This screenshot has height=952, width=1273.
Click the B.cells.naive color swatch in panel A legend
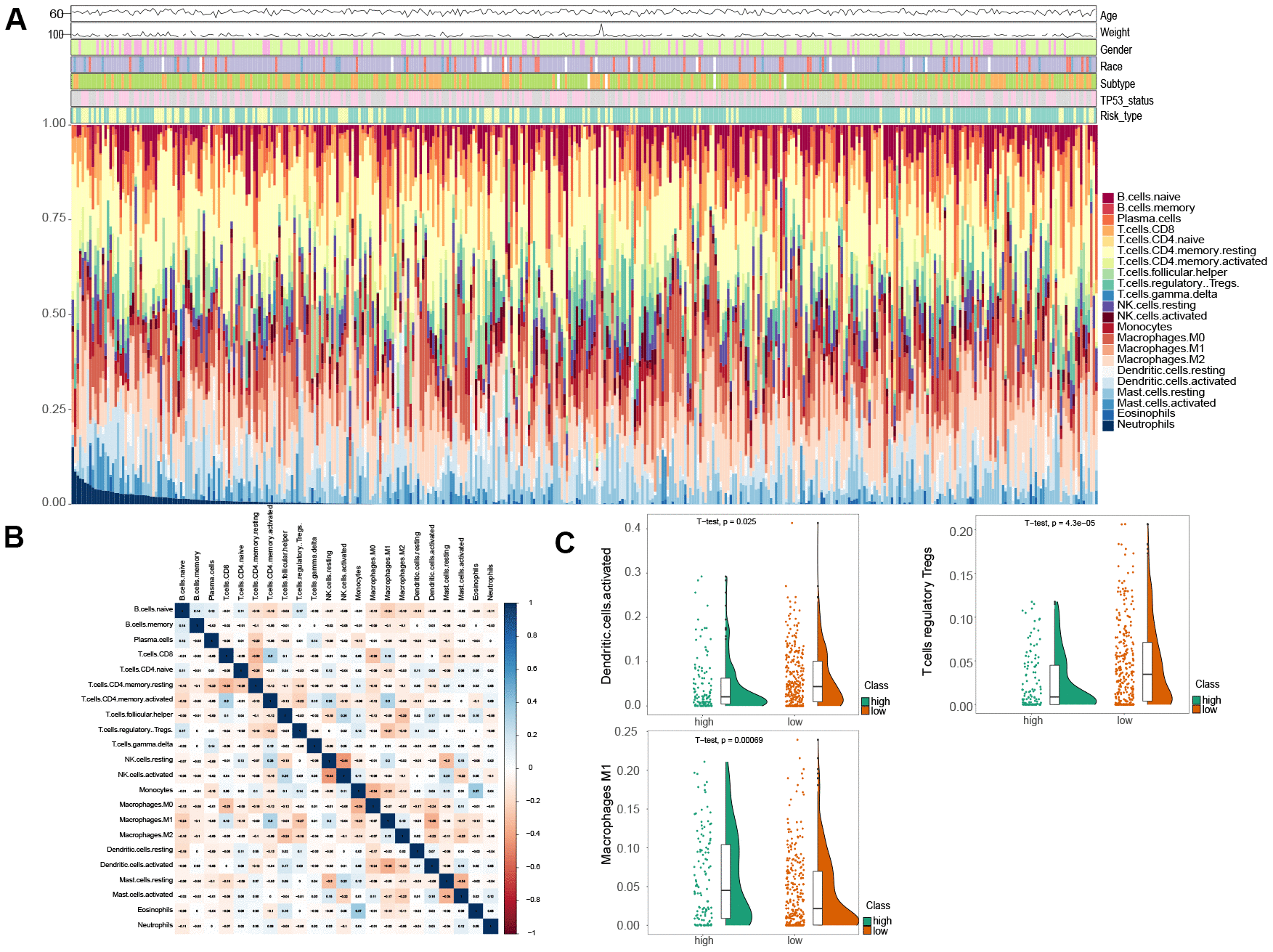[1107, 198]
